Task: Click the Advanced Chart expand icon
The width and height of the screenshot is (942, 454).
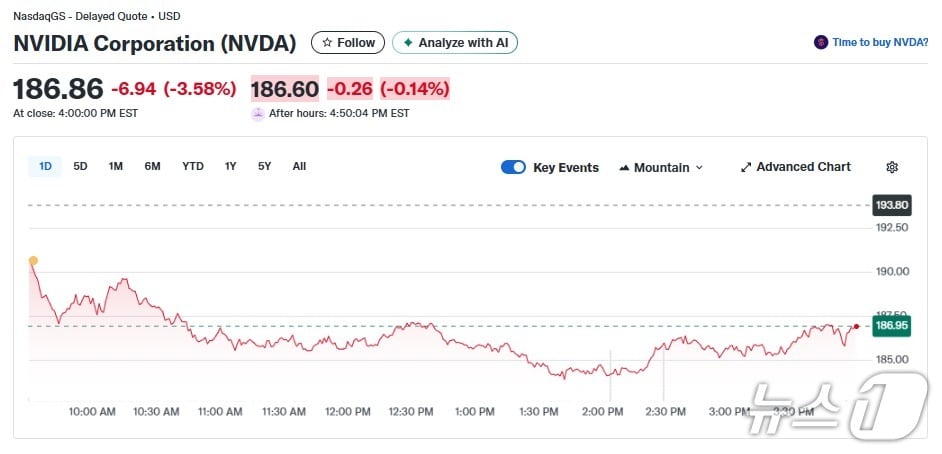Action: pyautogui.click(x=745, y=167)
